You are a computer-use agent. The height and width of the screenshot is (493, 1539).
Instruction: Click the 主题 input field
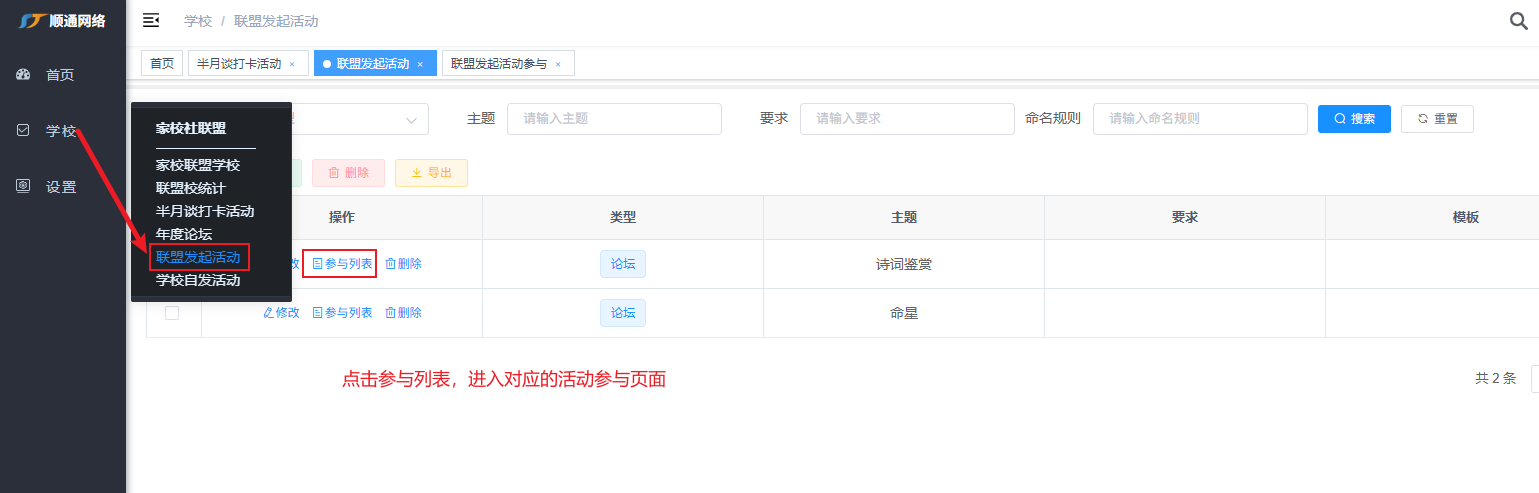click(614, 118)
